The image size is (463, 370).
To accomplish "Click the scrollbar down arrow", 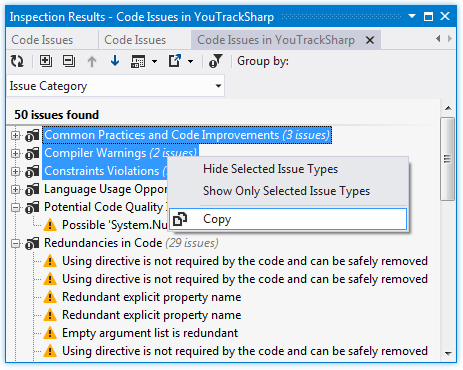I will coord(448,353).
